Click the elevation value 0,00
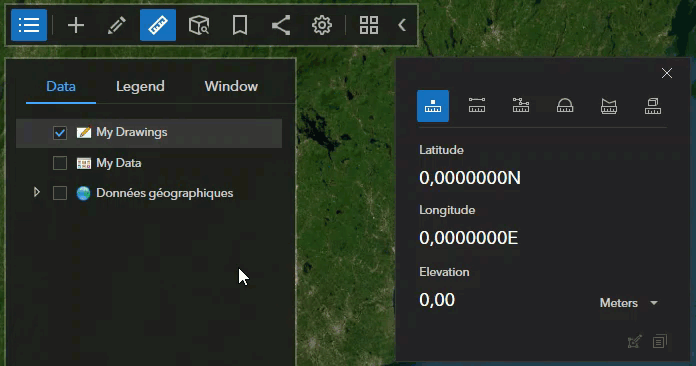The image size is (696, 366). point(437,300)
